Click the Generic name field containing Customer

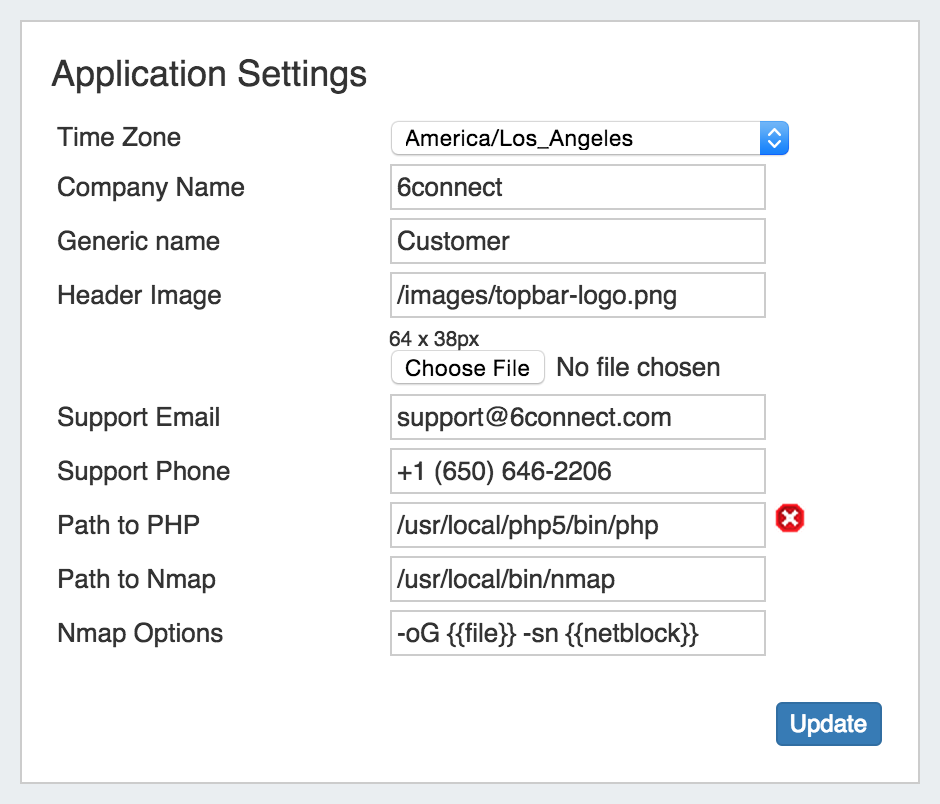click(577, 241)
